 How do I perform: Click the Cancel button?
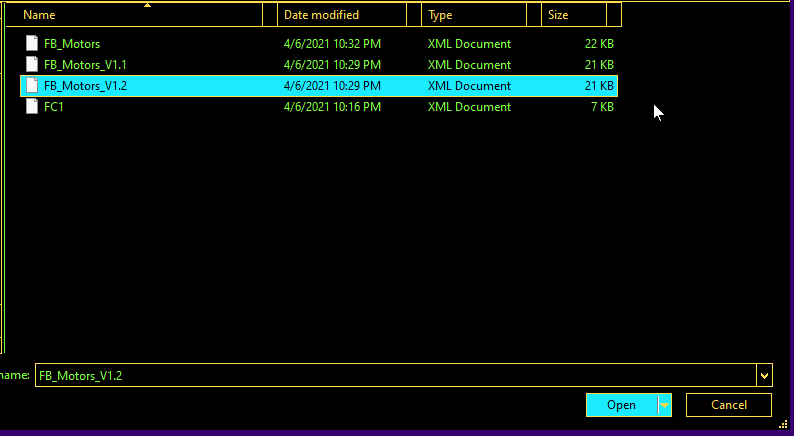[x=729, y=405]
